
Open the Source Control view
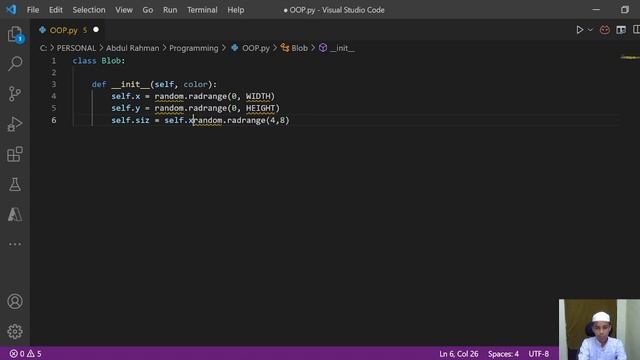click(15, 94)
